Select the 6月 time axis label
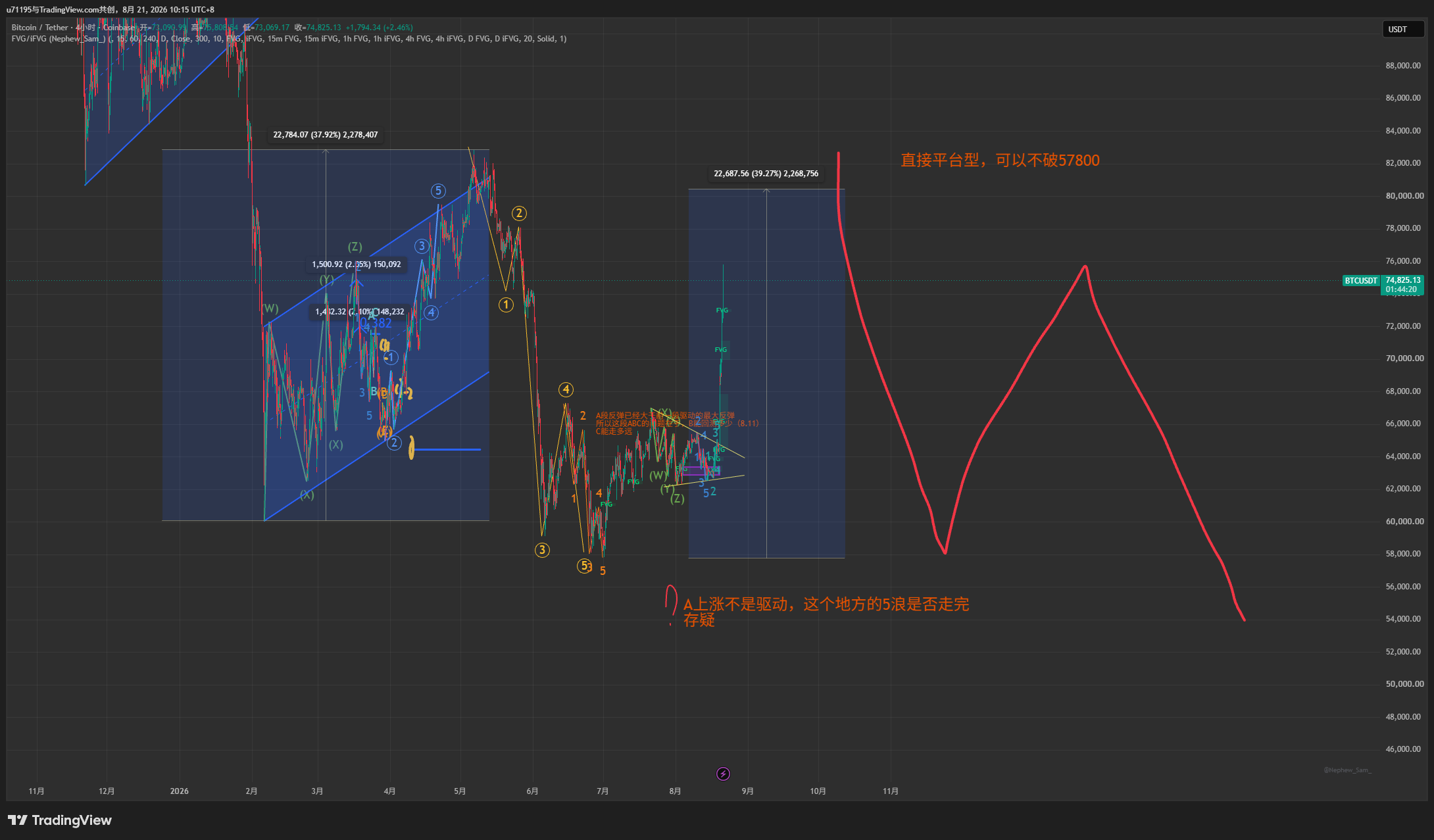1434x840 pixels. (532, 791)
